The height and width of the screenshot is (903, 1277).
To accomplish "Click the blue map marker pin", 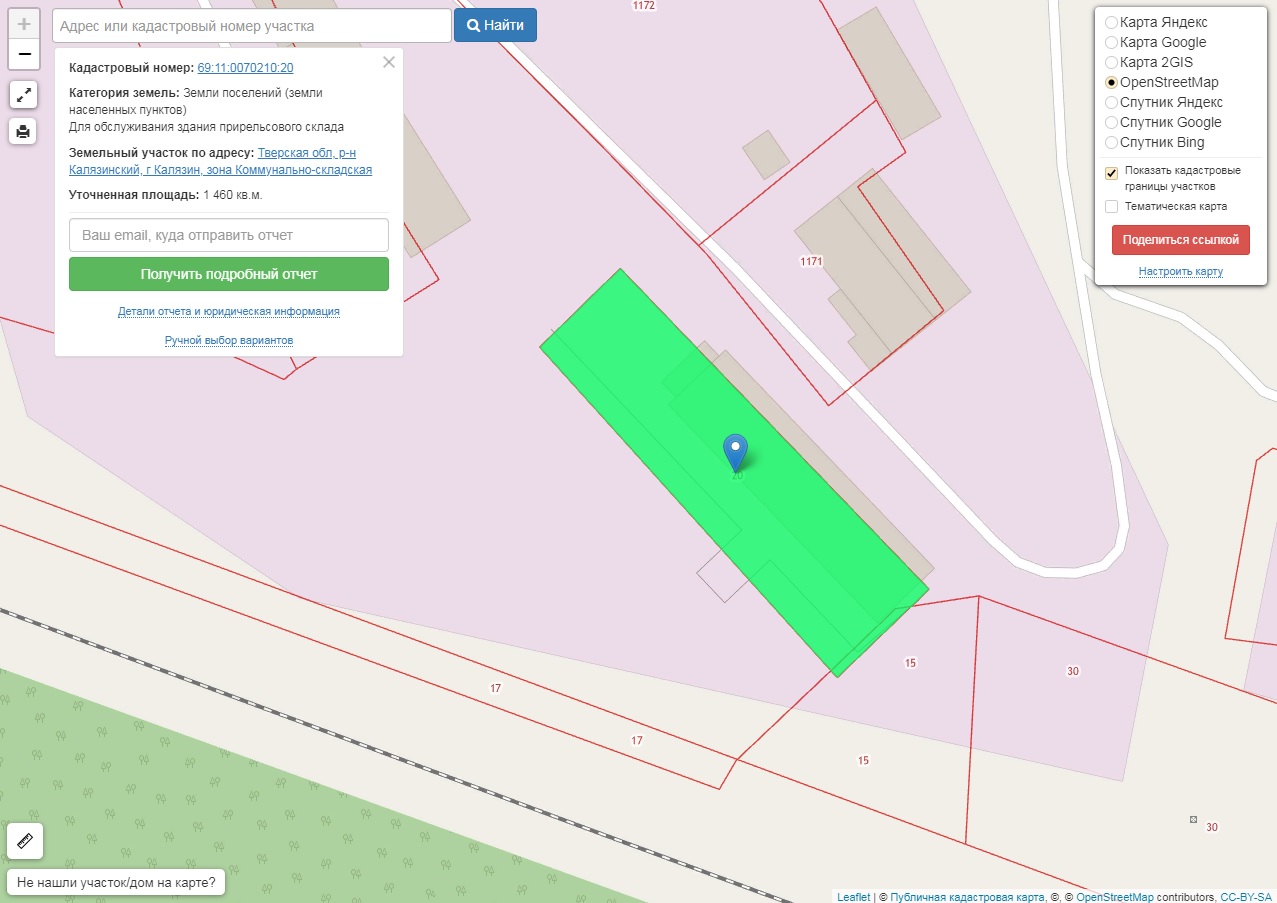I will 735,453.
